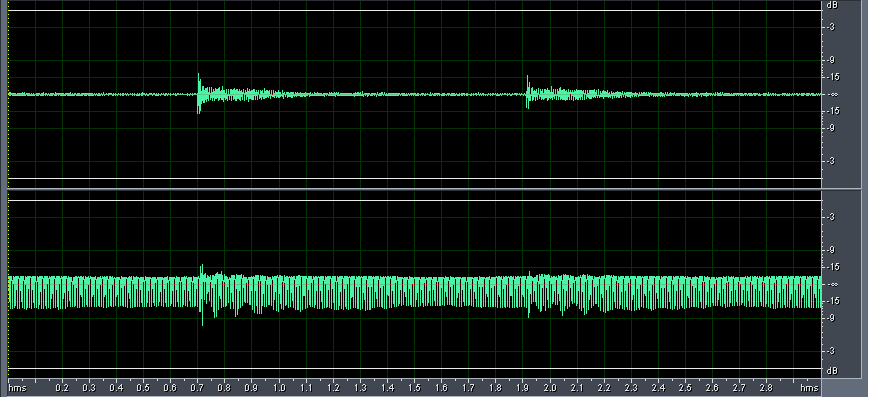Click lower channel spike near 1.9 seconds

(x=529, y=294)
